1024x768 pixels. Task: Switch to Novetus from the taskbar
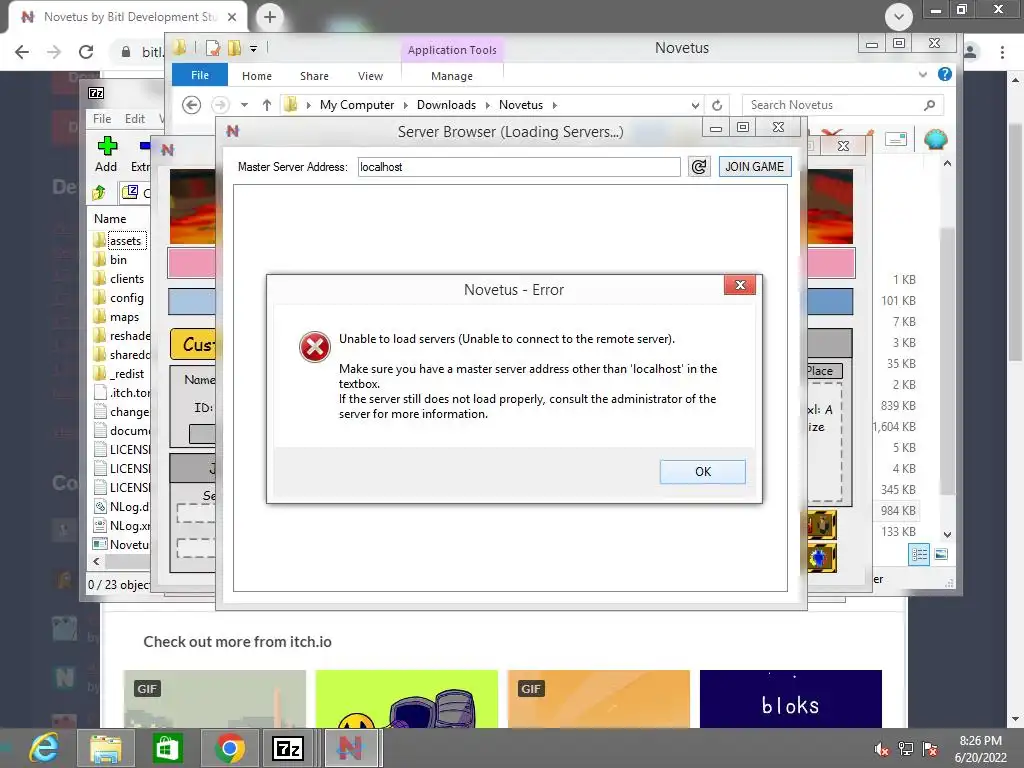350,748
